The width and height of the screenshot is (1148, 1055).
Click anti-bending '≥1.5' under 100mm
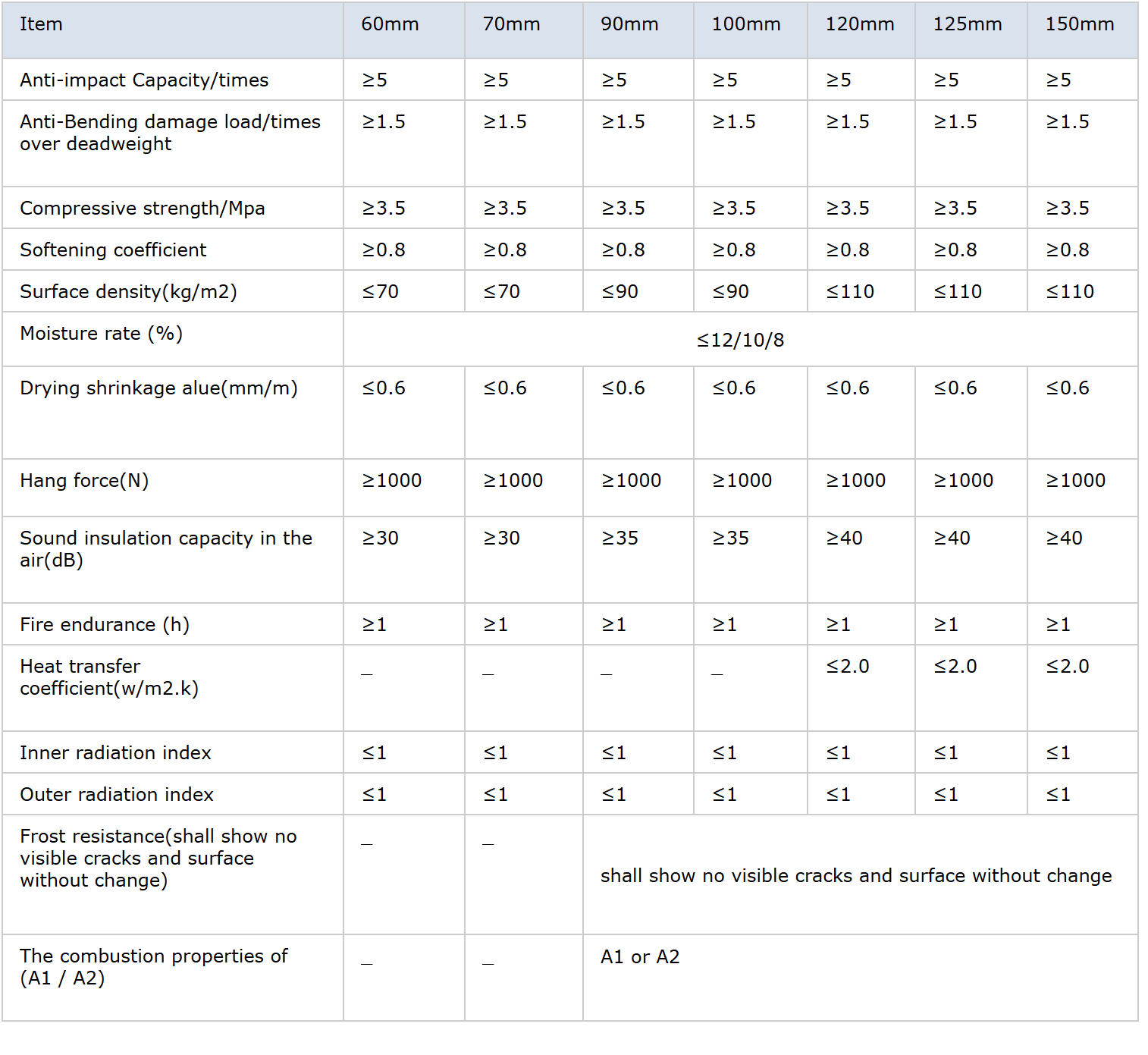pyautogui.click(x=733, y=122)
